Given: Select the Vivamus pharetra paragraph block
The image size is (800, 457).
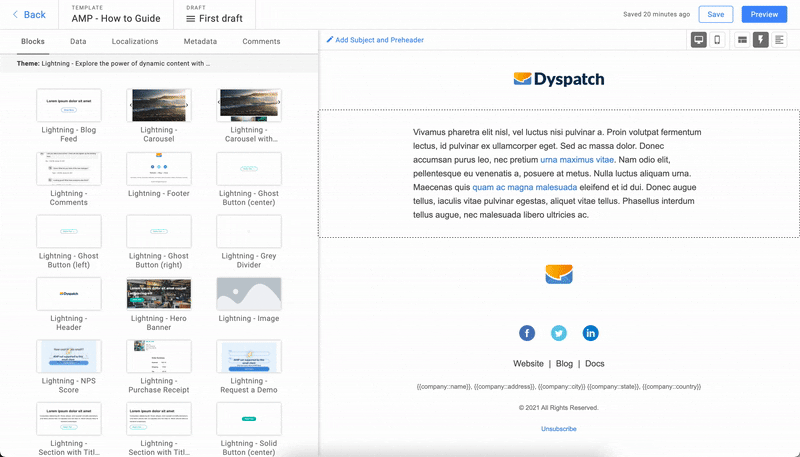Looking at the screenshot, I should point(559,173).
